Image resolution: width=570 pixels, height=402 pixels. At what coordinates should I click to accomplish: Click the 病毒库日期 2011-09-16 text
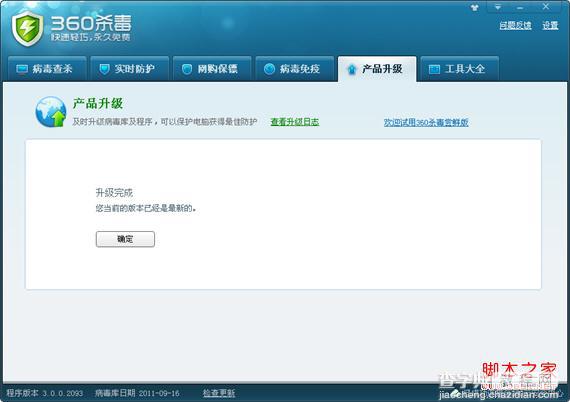click(137, 393)
